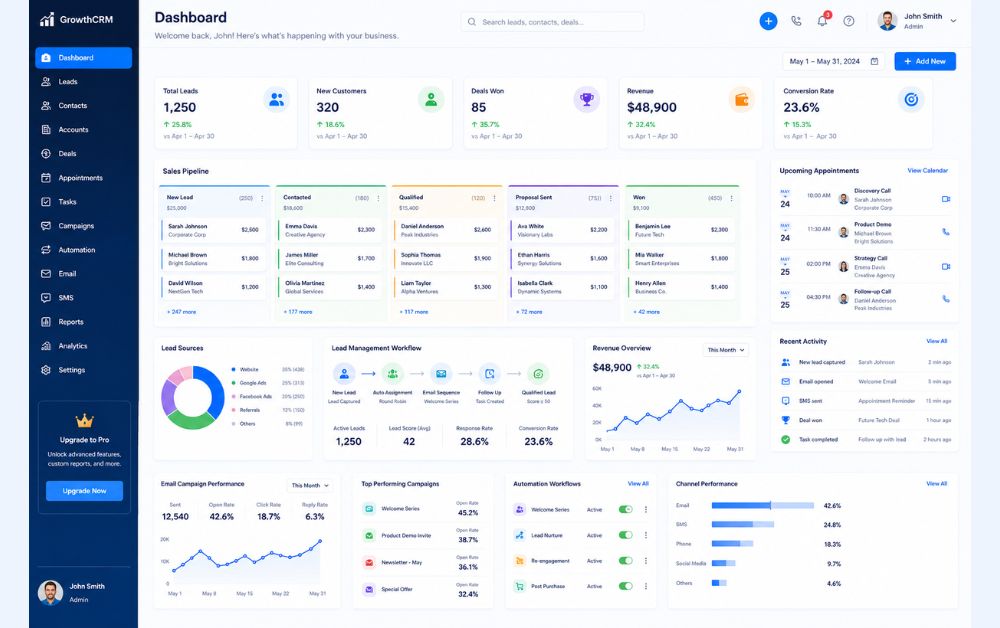Open Email Campaign Performance This Month dropdown
Screen dimensions: 1000x628
coord(310,485)
